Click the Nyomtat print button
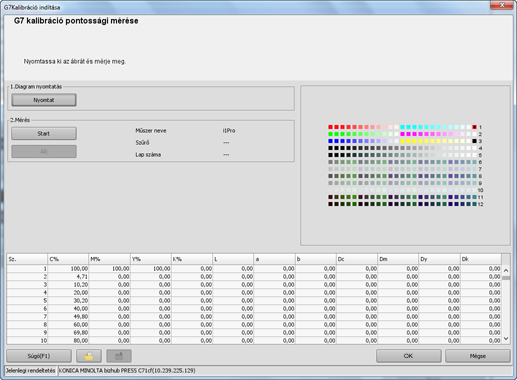The height and width of the screenshot is (380, 517). [44, 100]
